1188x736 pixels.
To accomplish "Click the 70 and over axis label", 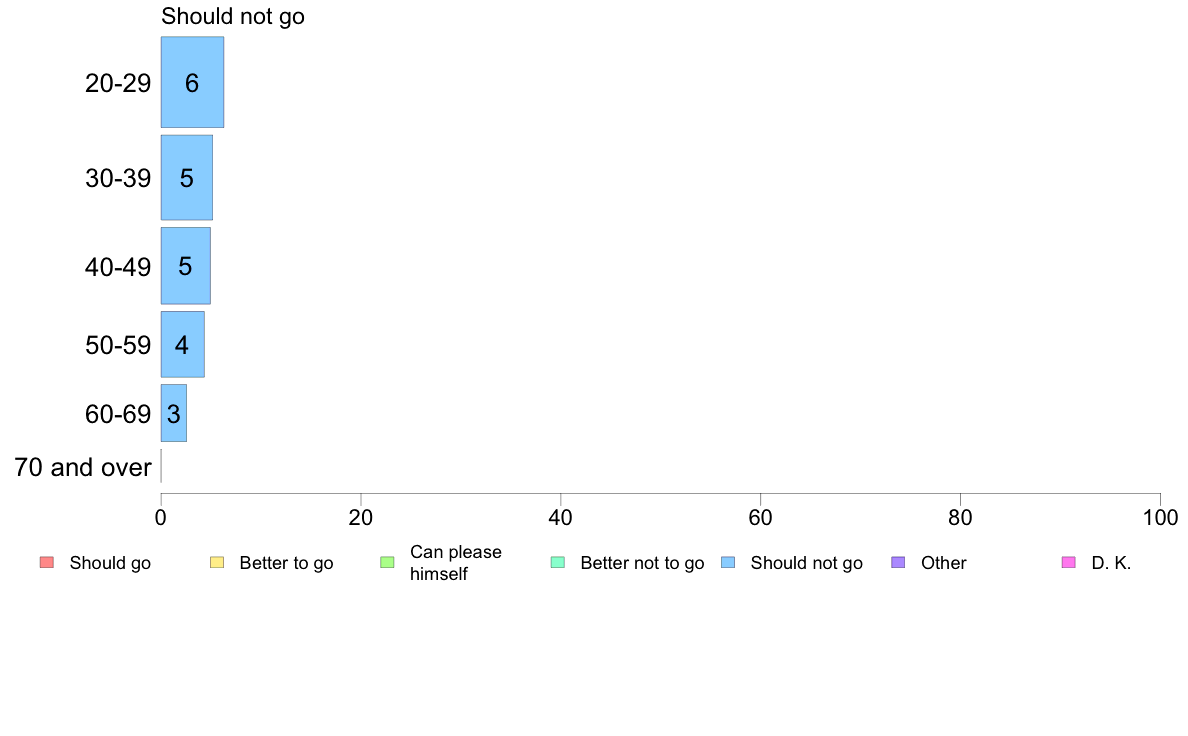I will 83,467.
